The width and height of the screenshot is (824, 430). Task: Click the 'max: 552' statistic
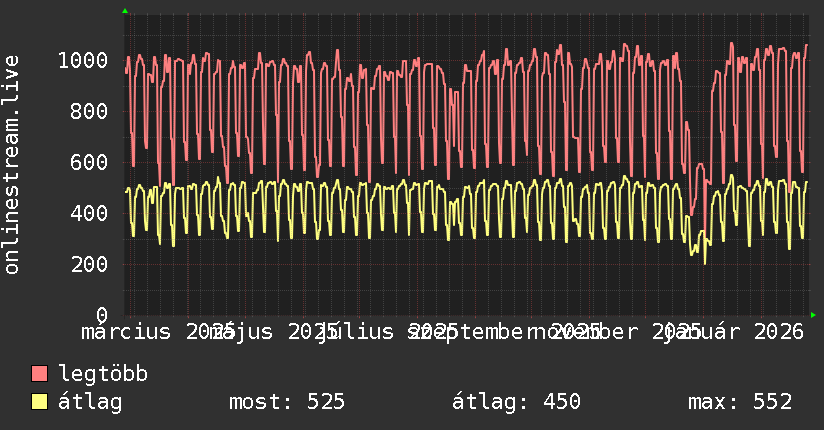click(x=740, y=402)
